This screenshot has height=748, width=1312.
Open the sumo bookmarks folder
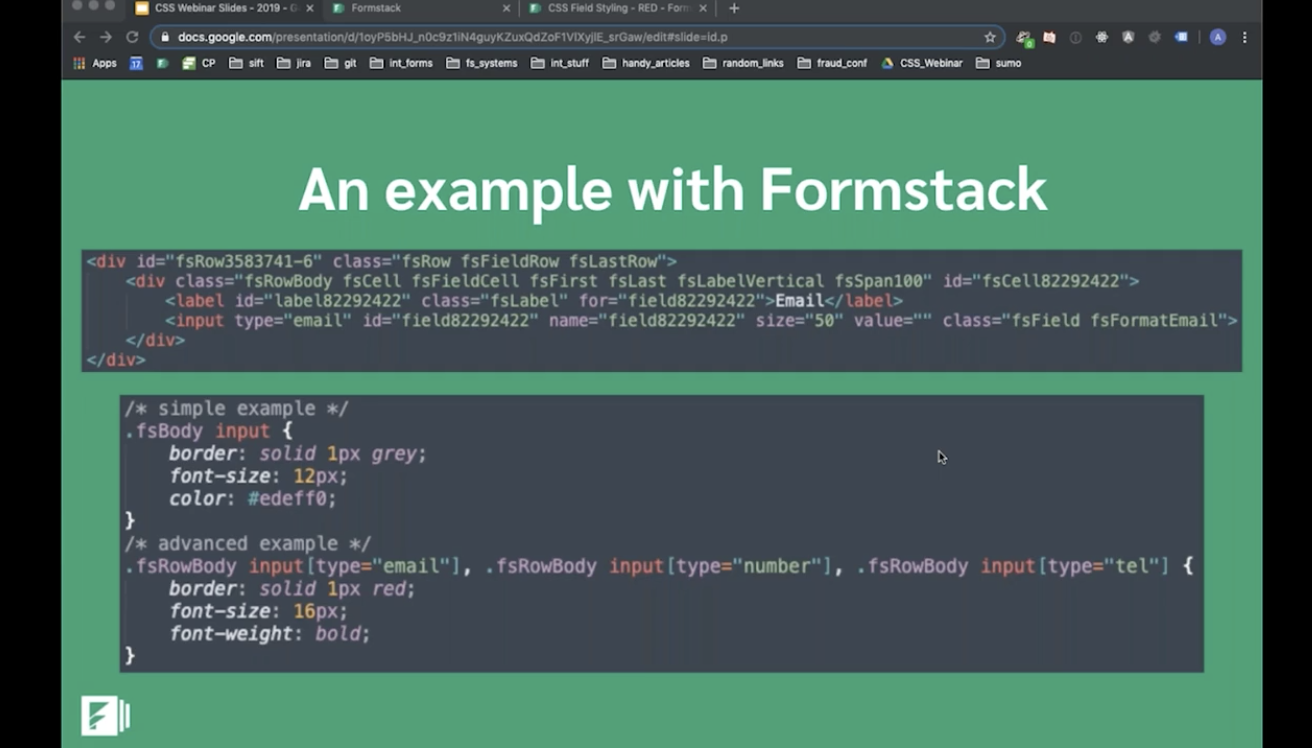pos(999,63)
